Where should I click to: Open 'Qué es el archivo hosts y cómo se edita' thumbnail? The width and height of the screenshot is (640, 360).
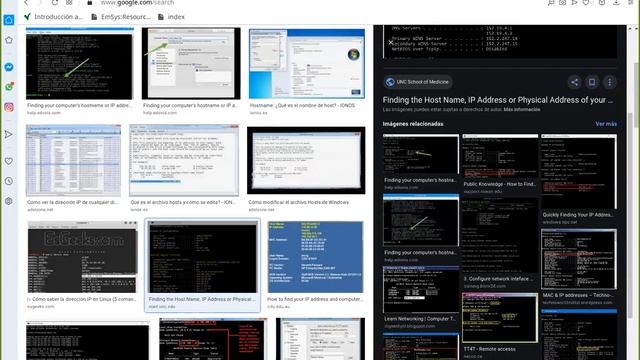click(184, 160)
